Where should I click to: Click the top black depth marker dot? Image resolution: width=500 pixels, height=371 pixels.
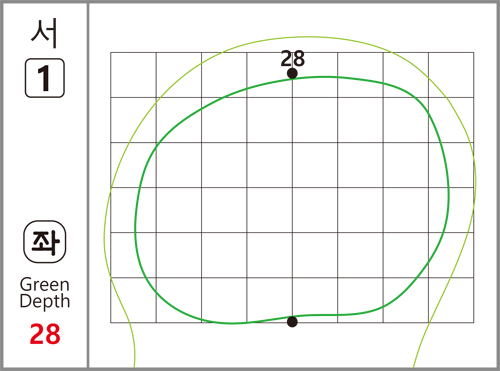point(292,73)
